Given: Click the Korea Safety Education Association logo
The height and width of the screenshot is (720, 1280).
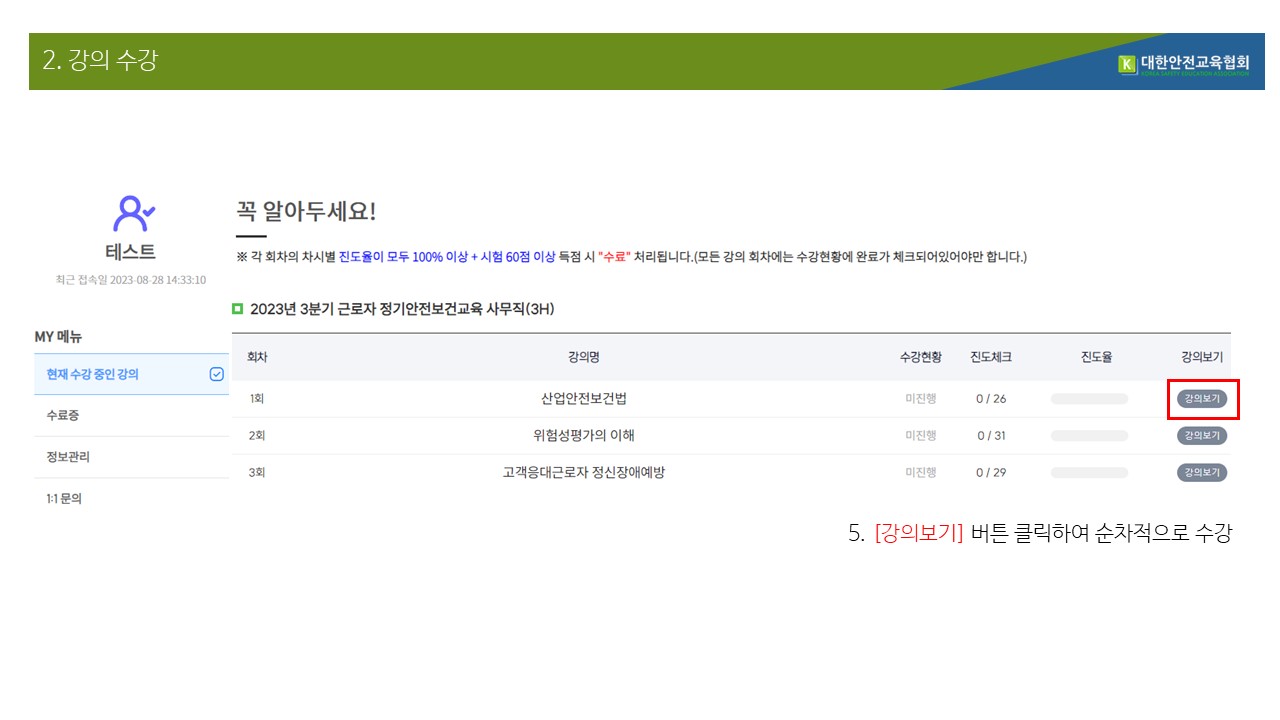Looking at the screenshot, I should [1184, 65].
